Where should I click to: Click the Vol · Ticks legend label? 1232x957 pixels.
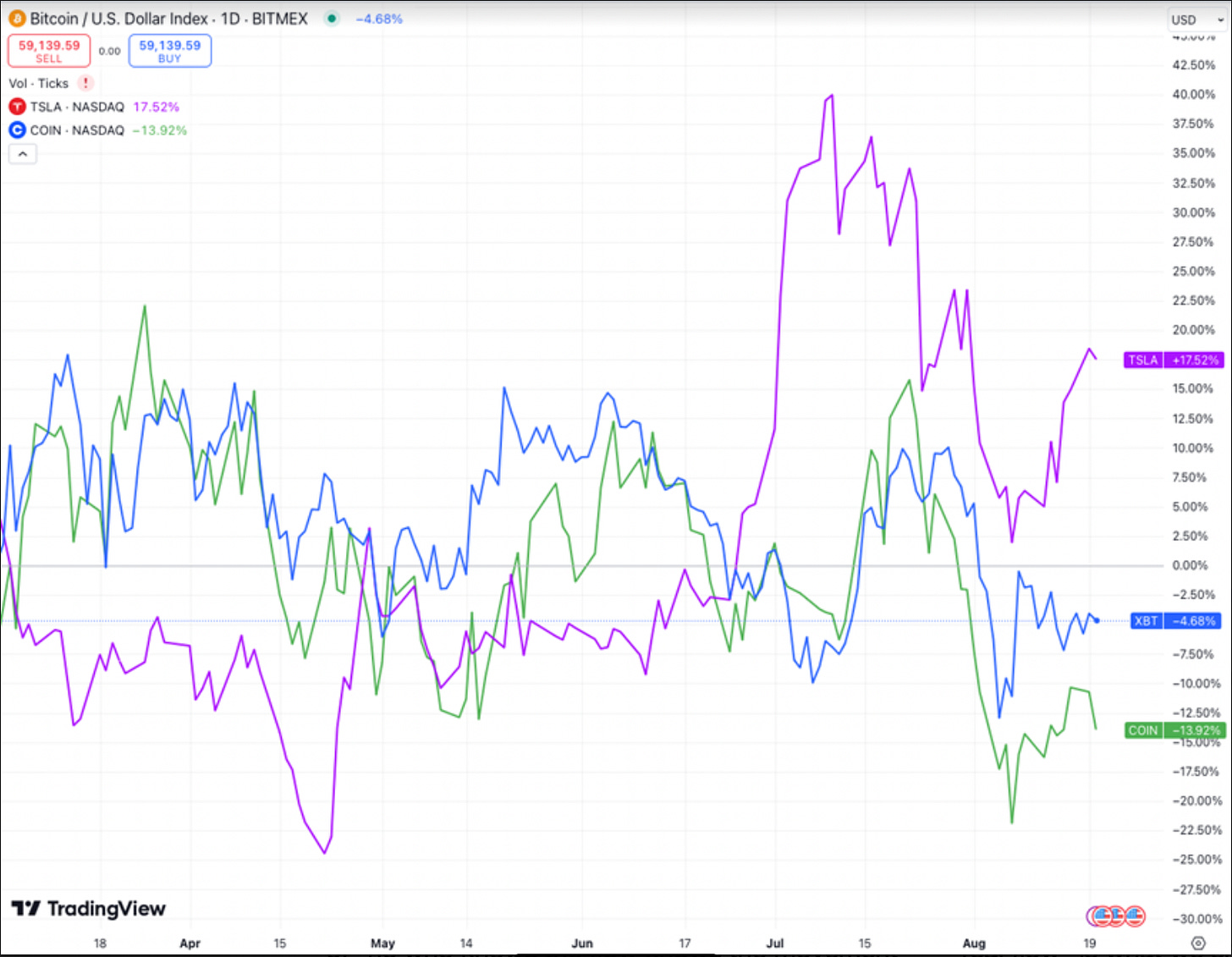pos(38,83)
